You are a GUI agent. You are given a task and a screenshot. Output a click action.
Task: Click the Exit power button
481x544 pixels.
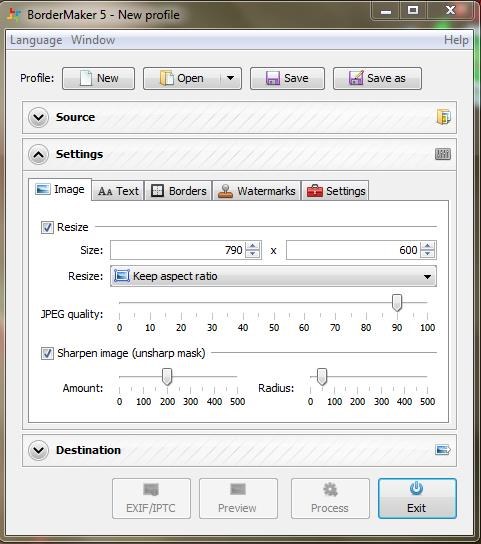pos(417,498)
